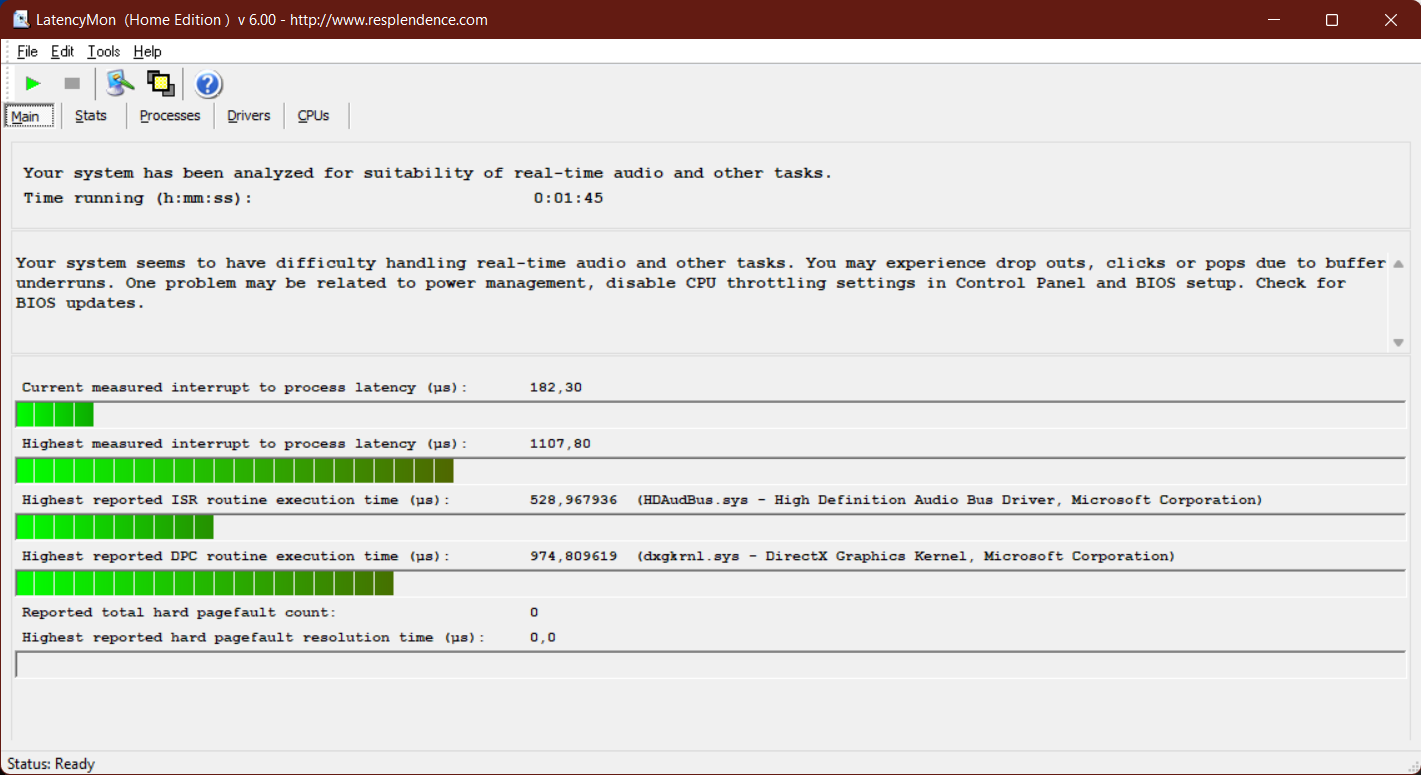Switch to the Processes tab
The height and width of the screenshot is (775, 1421).
coord(170,116)
